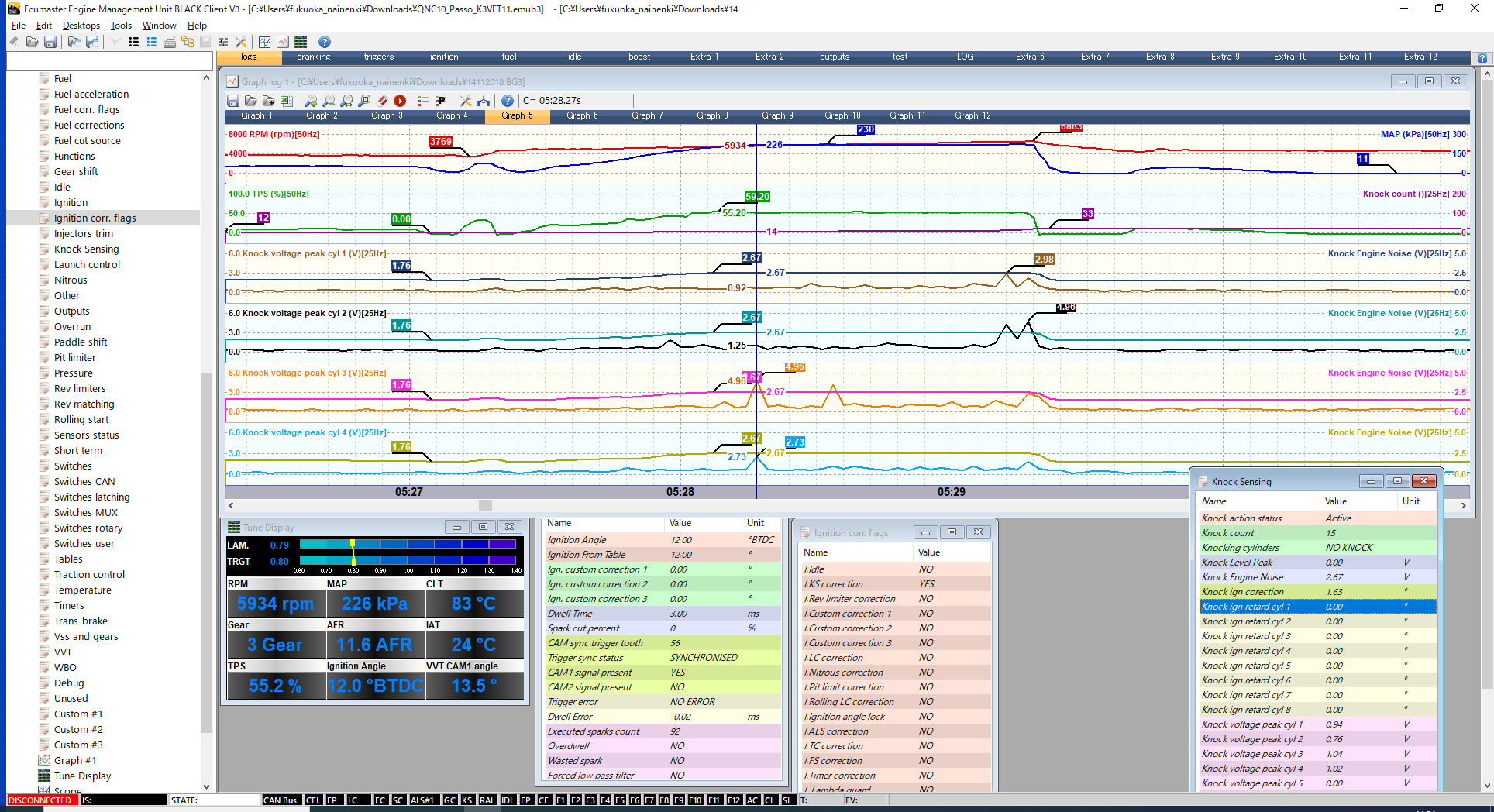Image resolution: width=1494 pixels, height=812 pixels.
Task: Open the keyboard shortcuts icon in main toolbar
Action: pos(170,42)
